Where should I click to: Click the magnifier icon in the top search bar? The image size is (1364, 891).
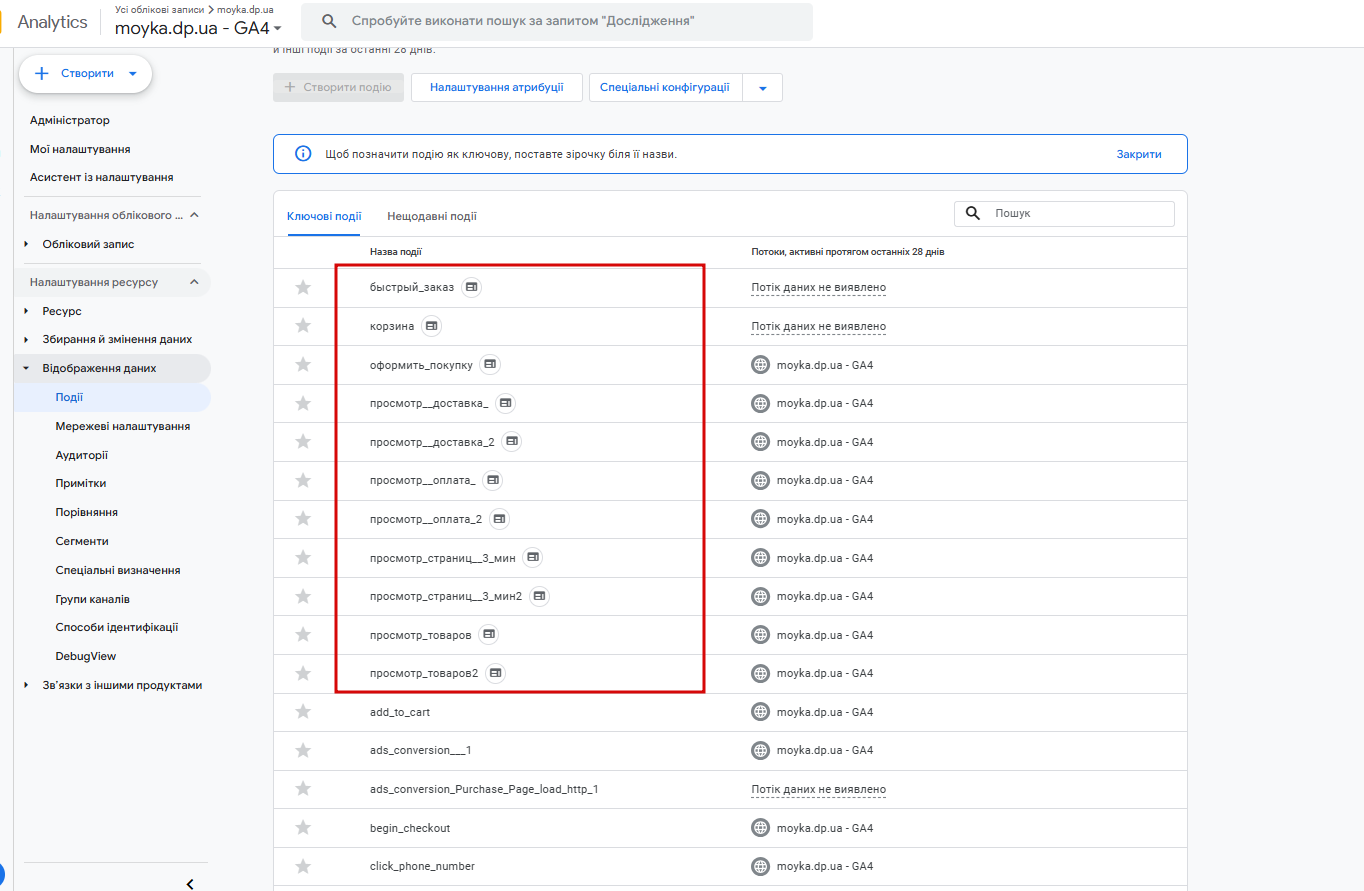[x=329, y=21]
